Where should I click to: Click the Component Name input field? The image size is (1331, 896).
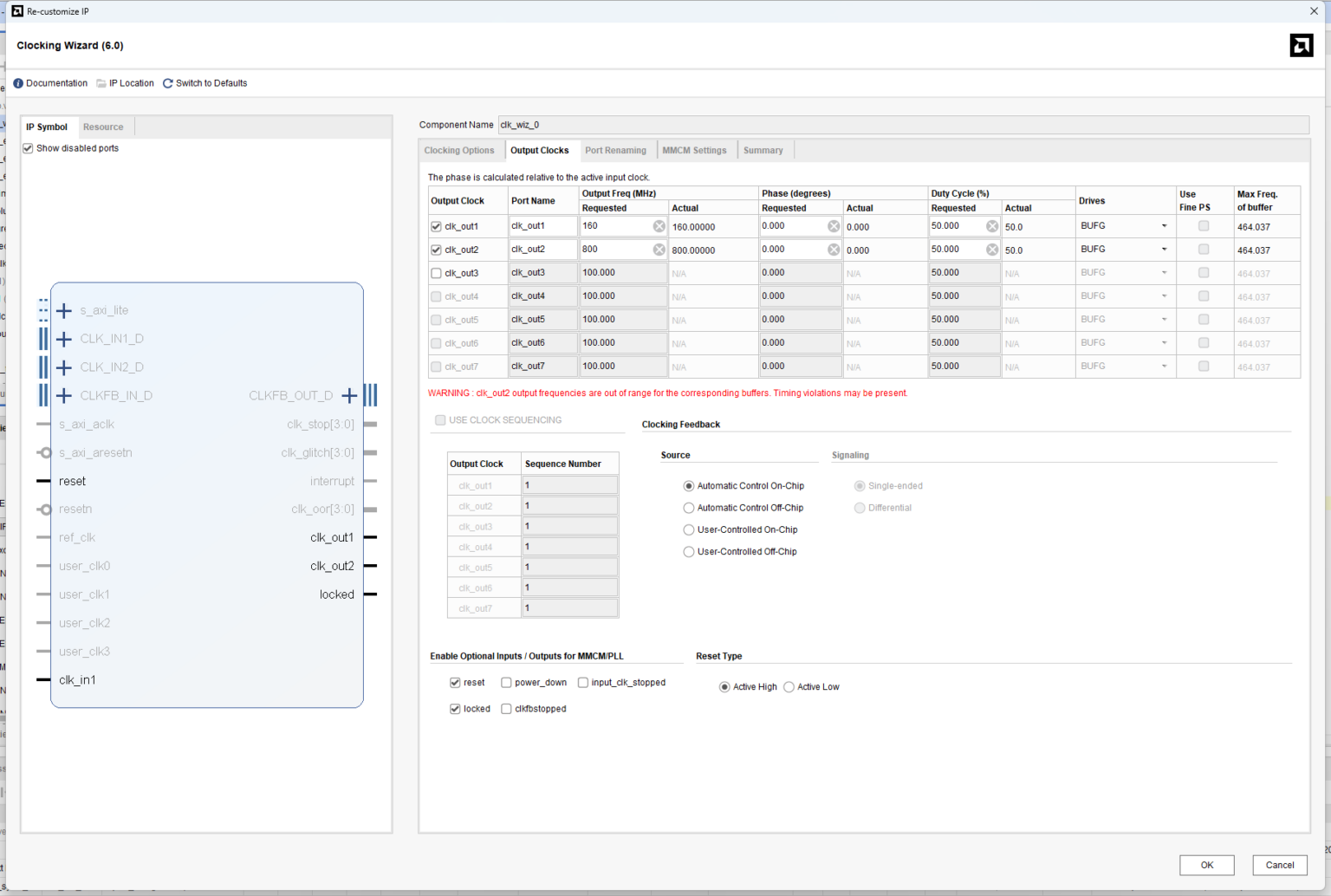pos(902,125)
